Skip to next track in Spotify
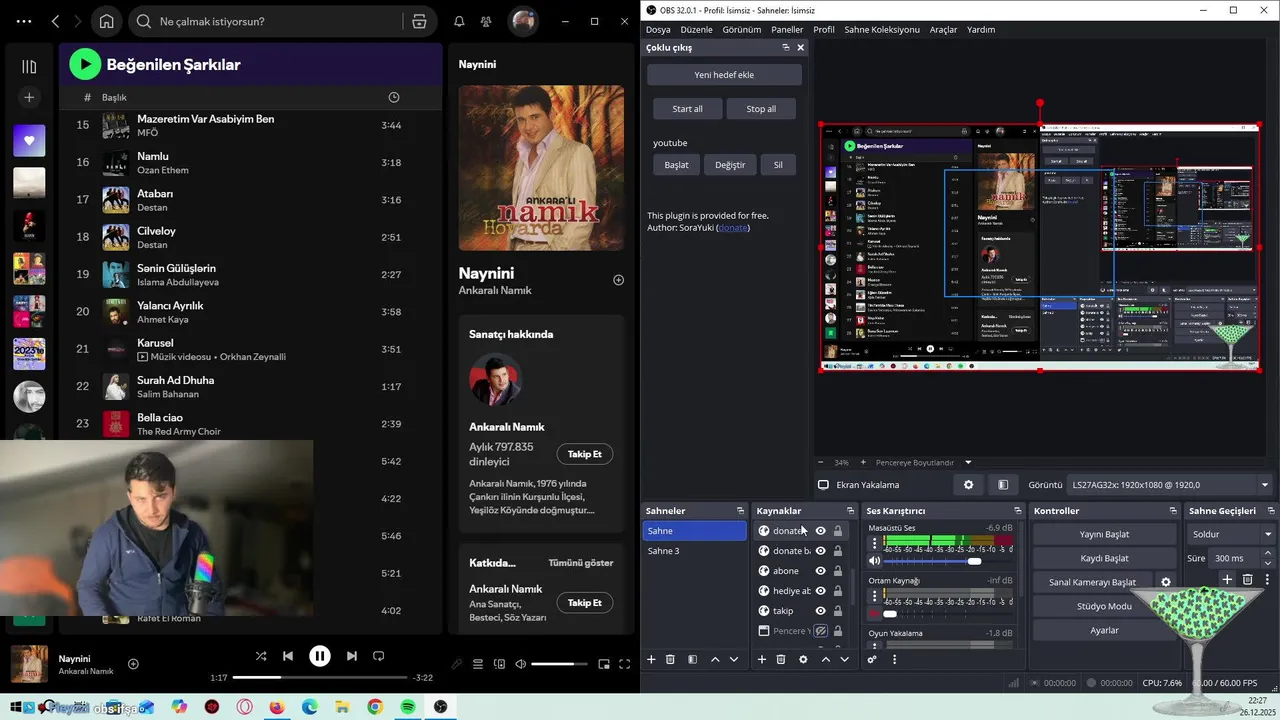The image size is (1280, 720). (351, 656)
